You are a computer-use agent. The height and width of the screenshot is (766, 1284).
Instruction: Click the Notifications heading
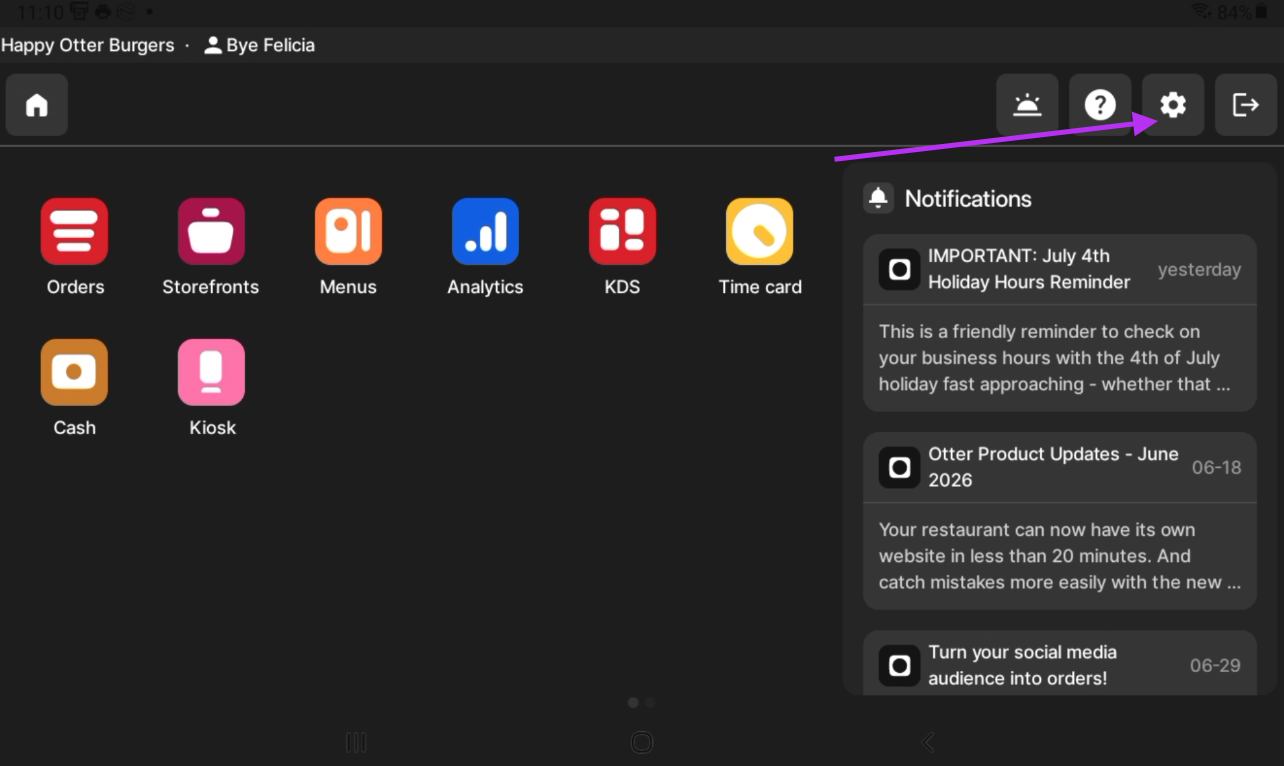pyautogui.click(x=968, y=198)
